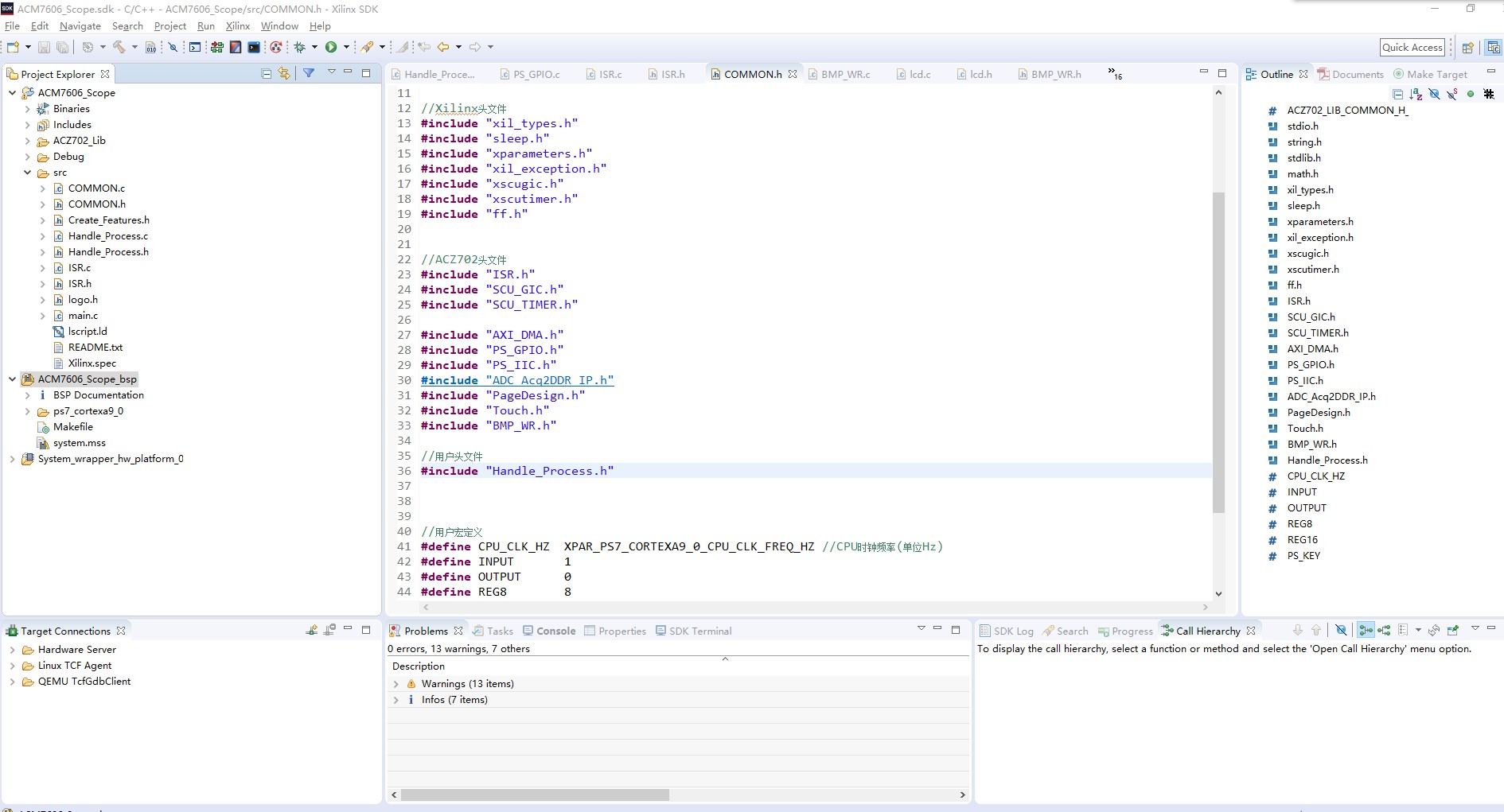Sort the Outline alphabetically

point(1416,94)
